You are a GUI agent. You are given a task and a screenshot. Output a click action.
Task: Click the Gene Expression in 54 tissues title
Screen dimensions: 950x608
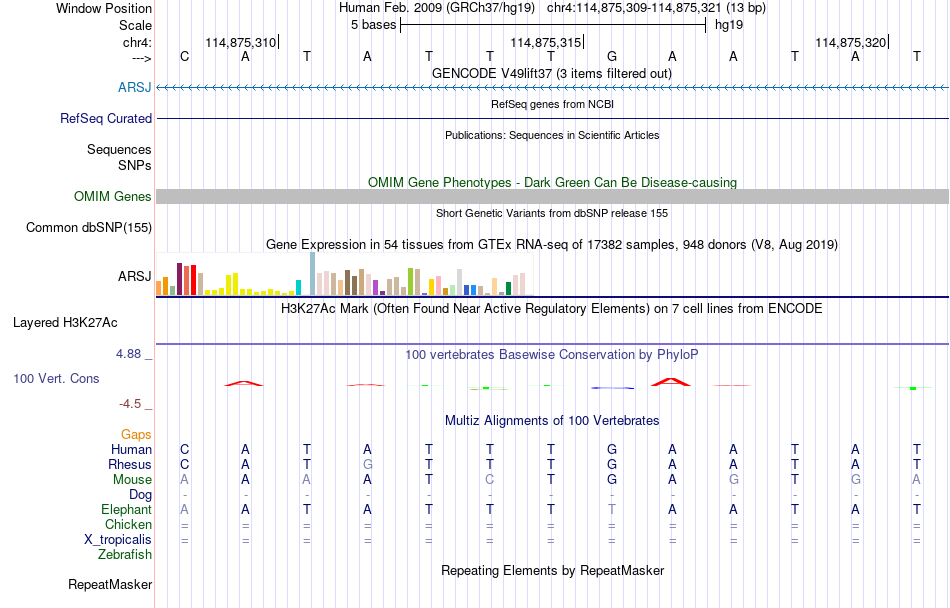click(552, 245)
